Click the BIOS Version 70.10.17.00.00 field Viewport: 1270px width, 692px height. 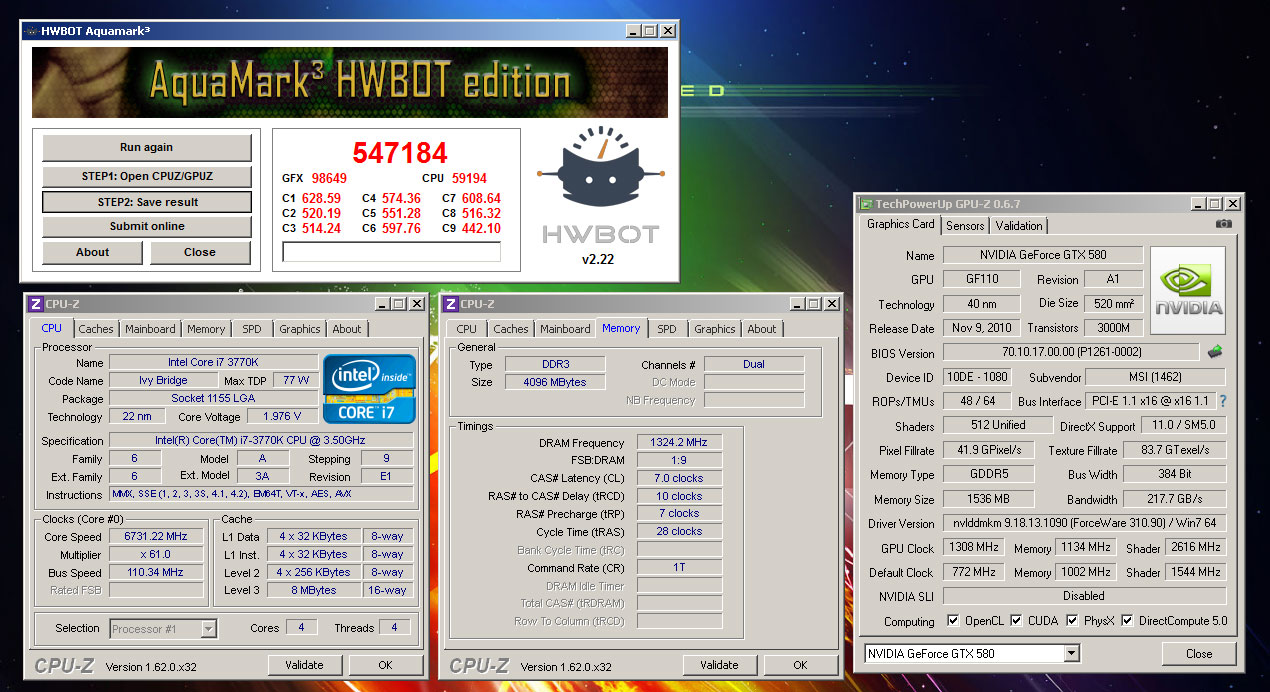(x=1071, y=353)
